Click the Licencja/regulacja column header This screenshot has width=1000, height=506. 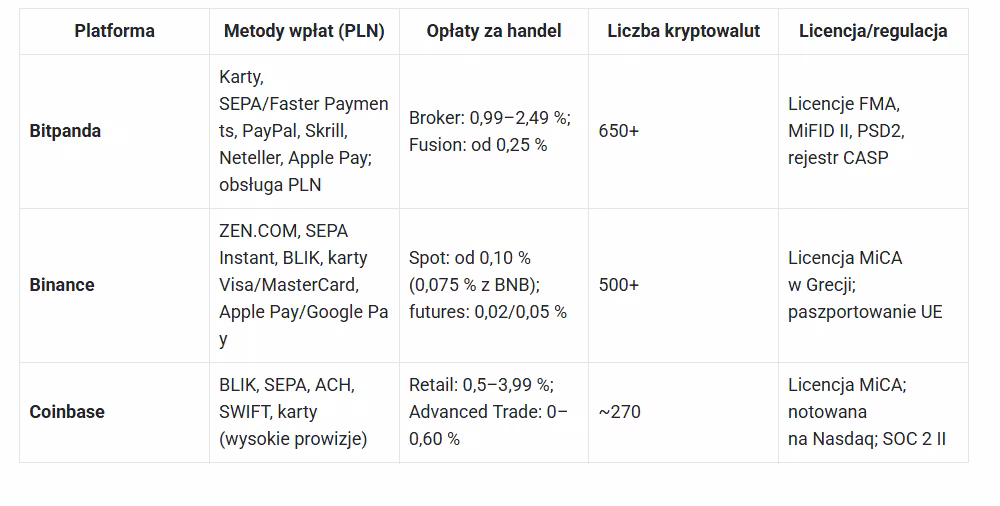(x=873, y=31)
